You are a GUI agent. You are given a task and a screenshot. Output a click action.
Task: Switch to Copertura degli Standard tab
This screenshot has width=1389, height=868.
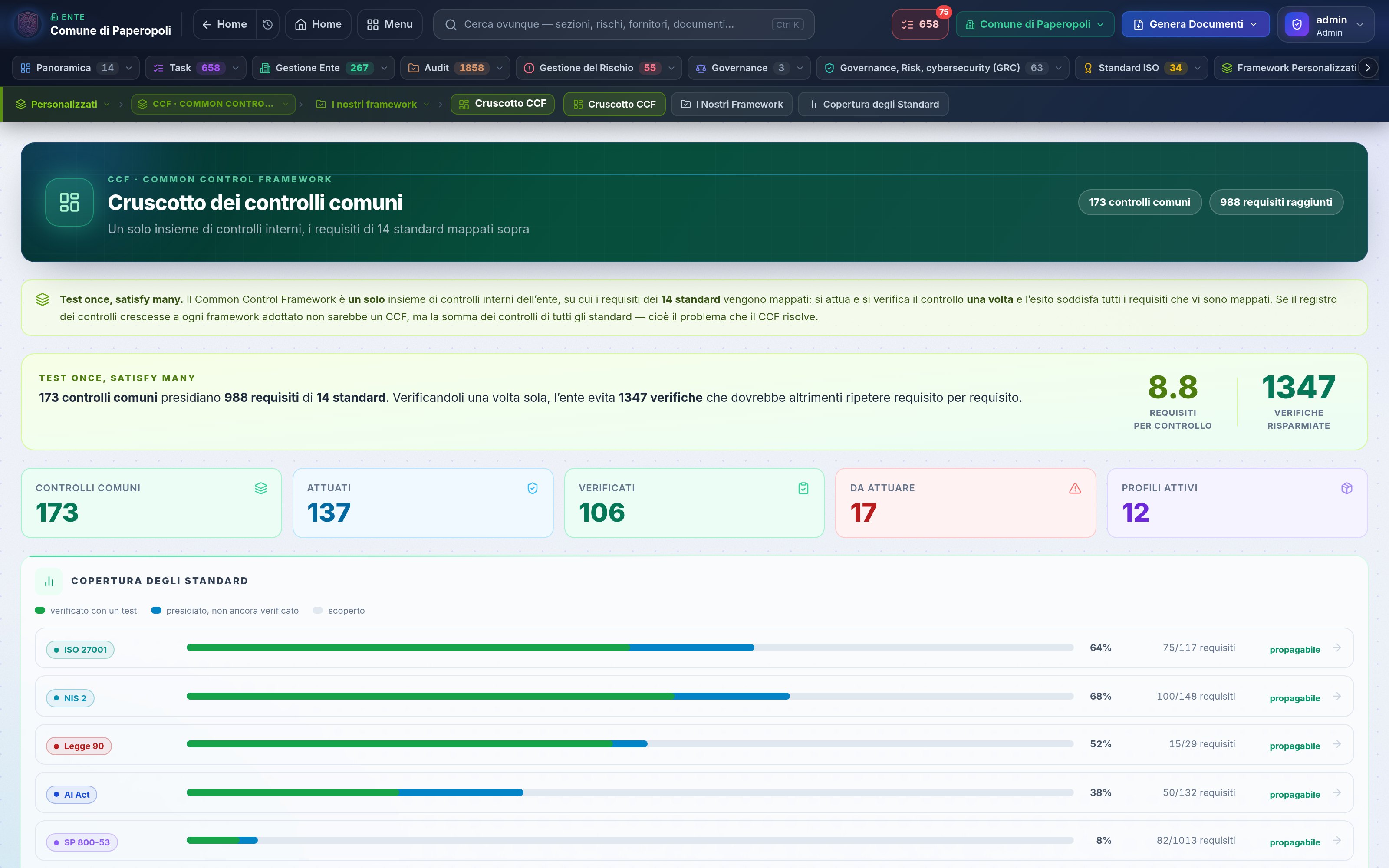873,104
